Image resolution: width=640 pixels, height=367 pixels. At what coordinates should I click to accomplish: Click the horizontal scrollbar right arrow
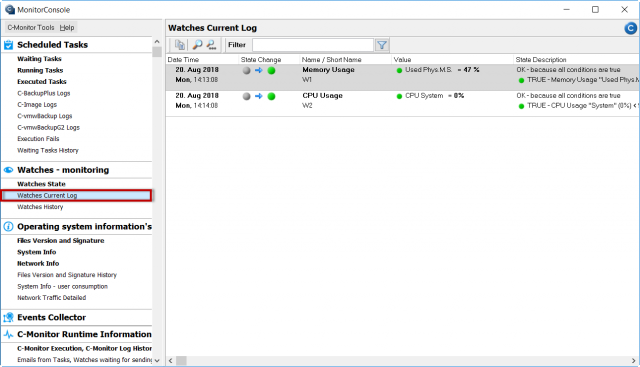coord(633,361)
